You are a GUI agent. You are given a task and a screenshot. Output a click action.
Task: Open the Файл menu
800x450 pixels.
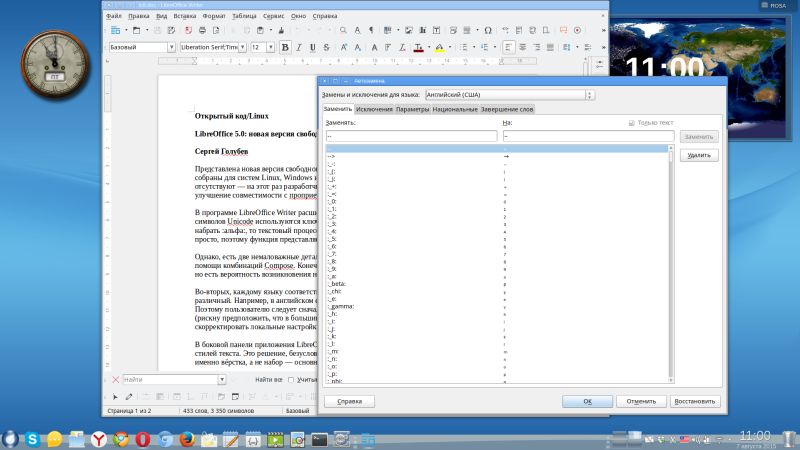pyautogui.click(x=113, y=16)
